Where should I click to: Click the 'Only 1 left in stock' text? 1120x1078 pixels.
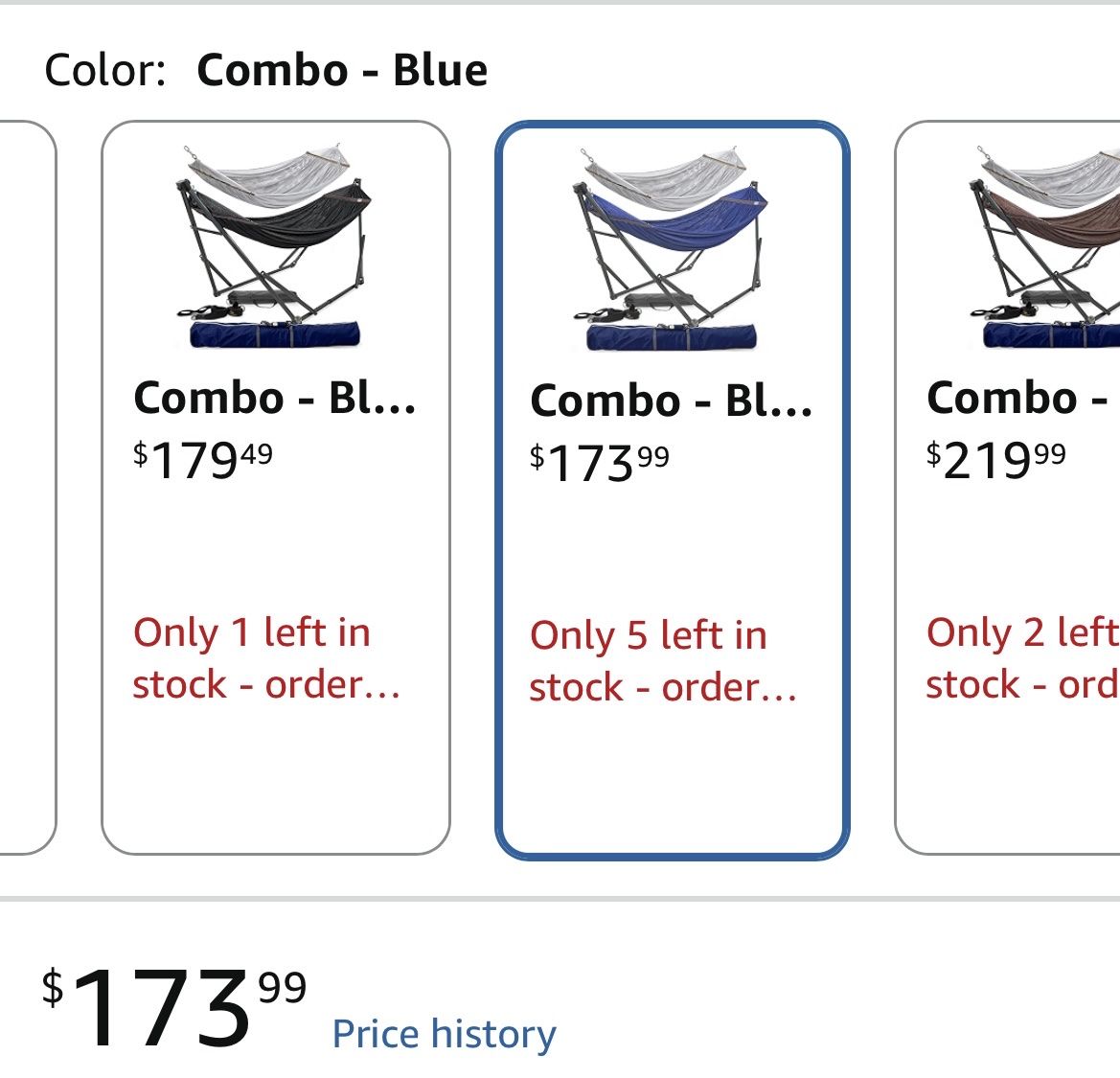(266, 658)
